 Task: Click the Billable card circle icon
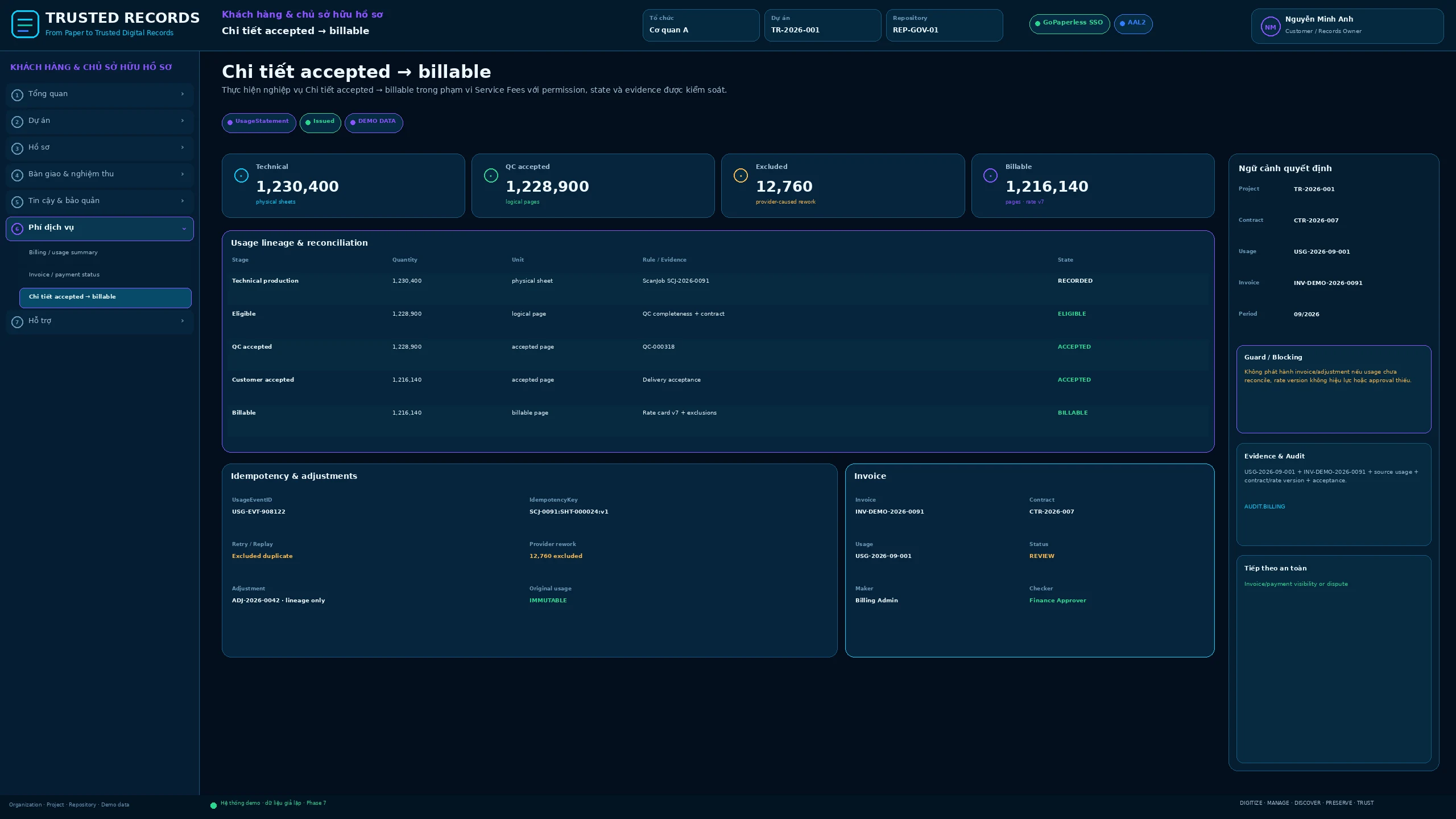click(990, 176)
